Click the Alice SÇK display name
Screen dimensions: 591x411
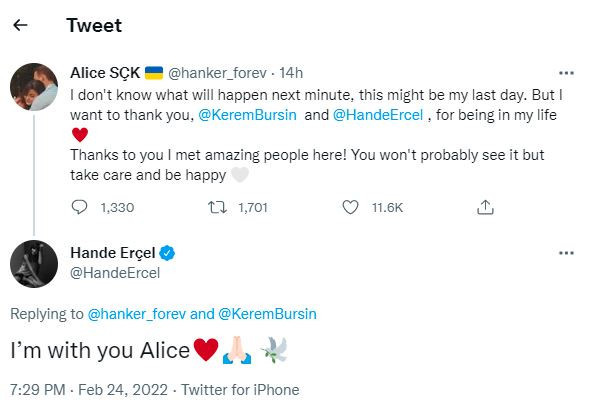(x=105, y=73)
